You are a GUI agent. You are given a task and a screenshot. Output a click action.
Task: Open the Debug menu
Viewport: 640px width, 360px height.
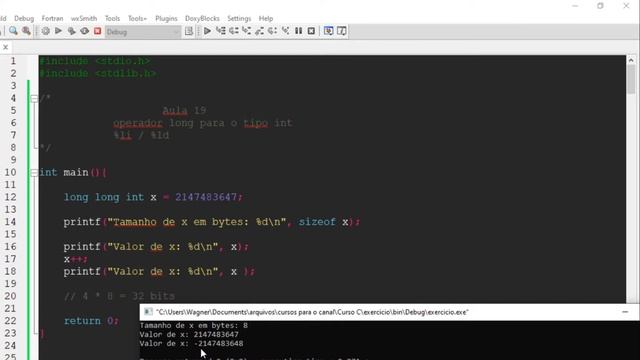pyautogui.click(x=24, y=18)
